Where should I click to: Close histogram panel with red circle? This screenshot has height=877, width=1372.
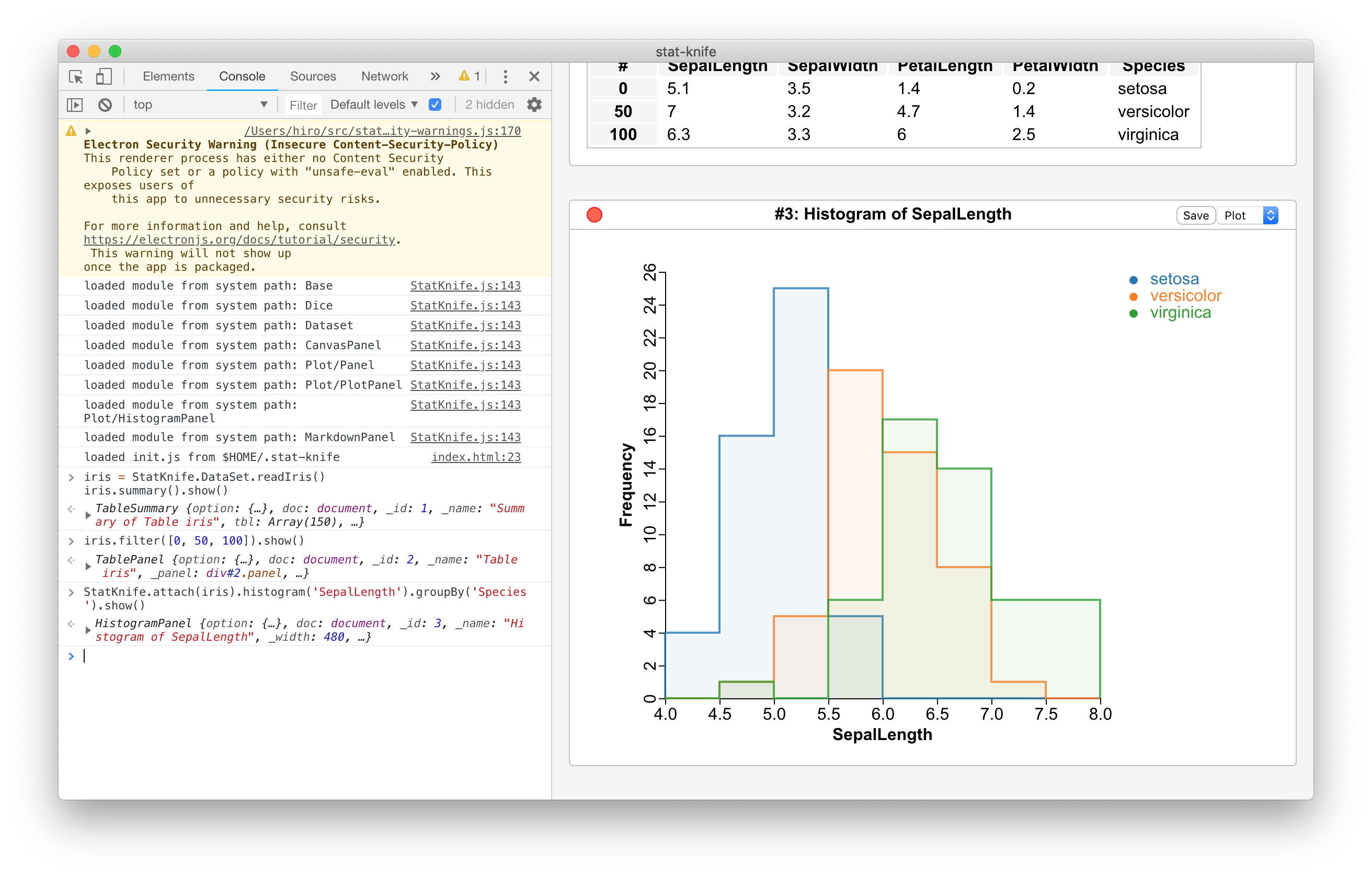tap(594, 215)
